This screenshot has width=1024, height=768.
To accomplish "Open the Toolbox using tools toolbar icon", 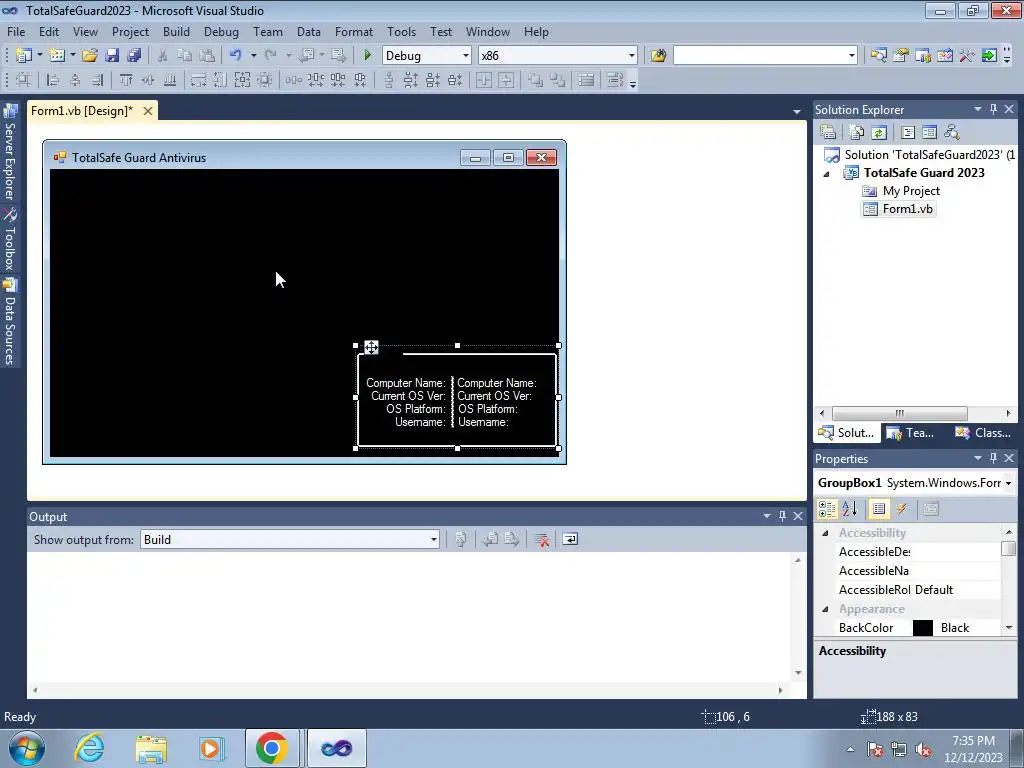I will (x=967, y=56).
